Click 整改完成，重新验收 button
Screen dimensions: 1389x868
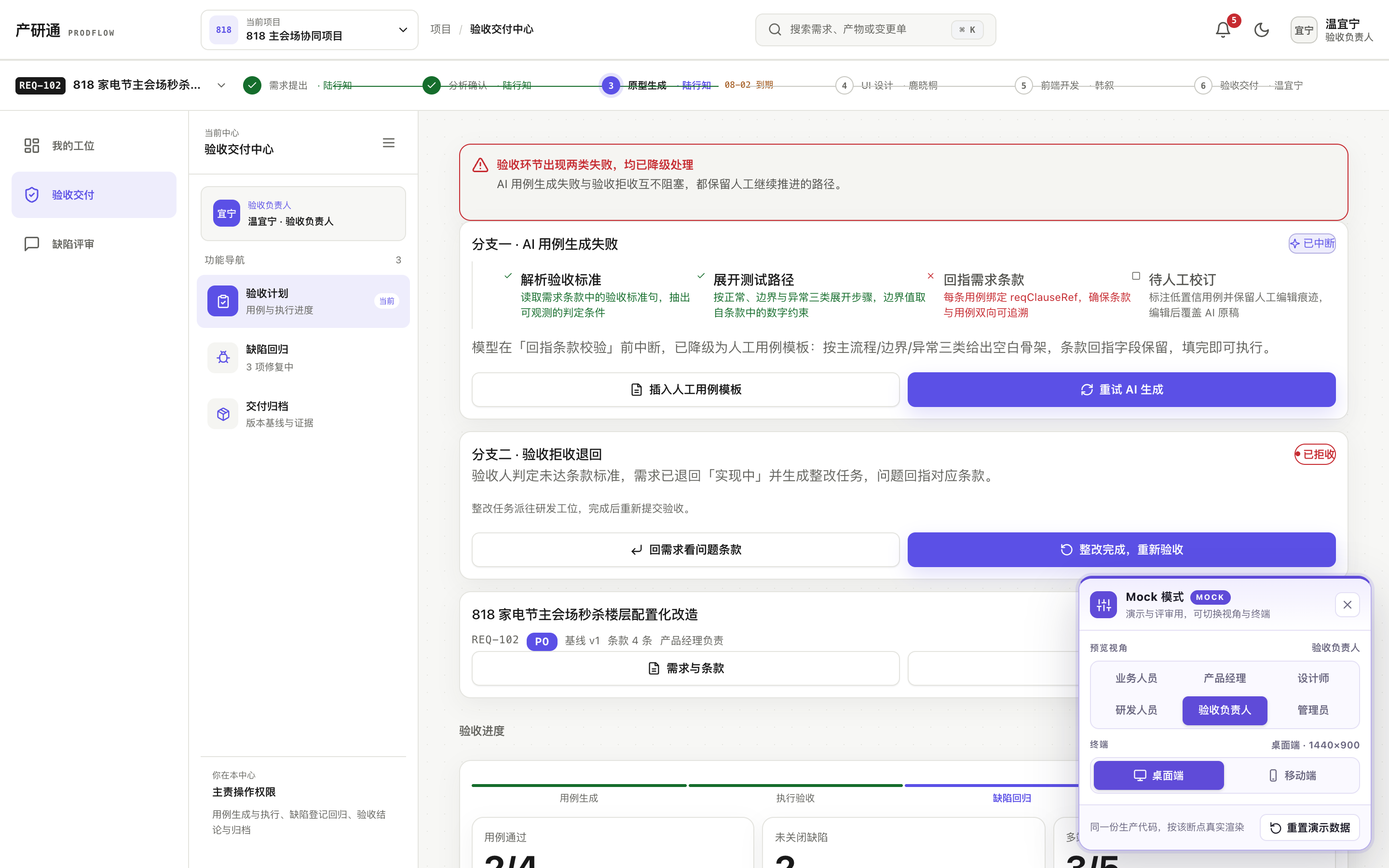pos(1121,550)
